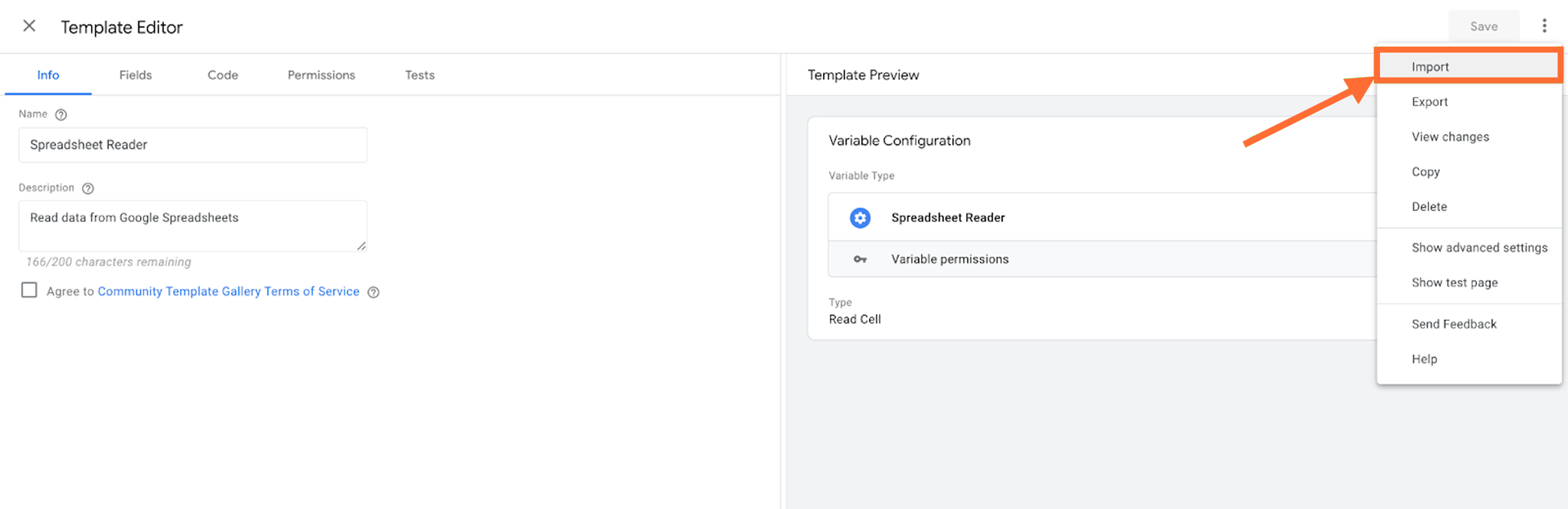1568x509 pixels.
Task: Click the Variable permissions row
Action: pyautogui.click(x=1102, y=259)
